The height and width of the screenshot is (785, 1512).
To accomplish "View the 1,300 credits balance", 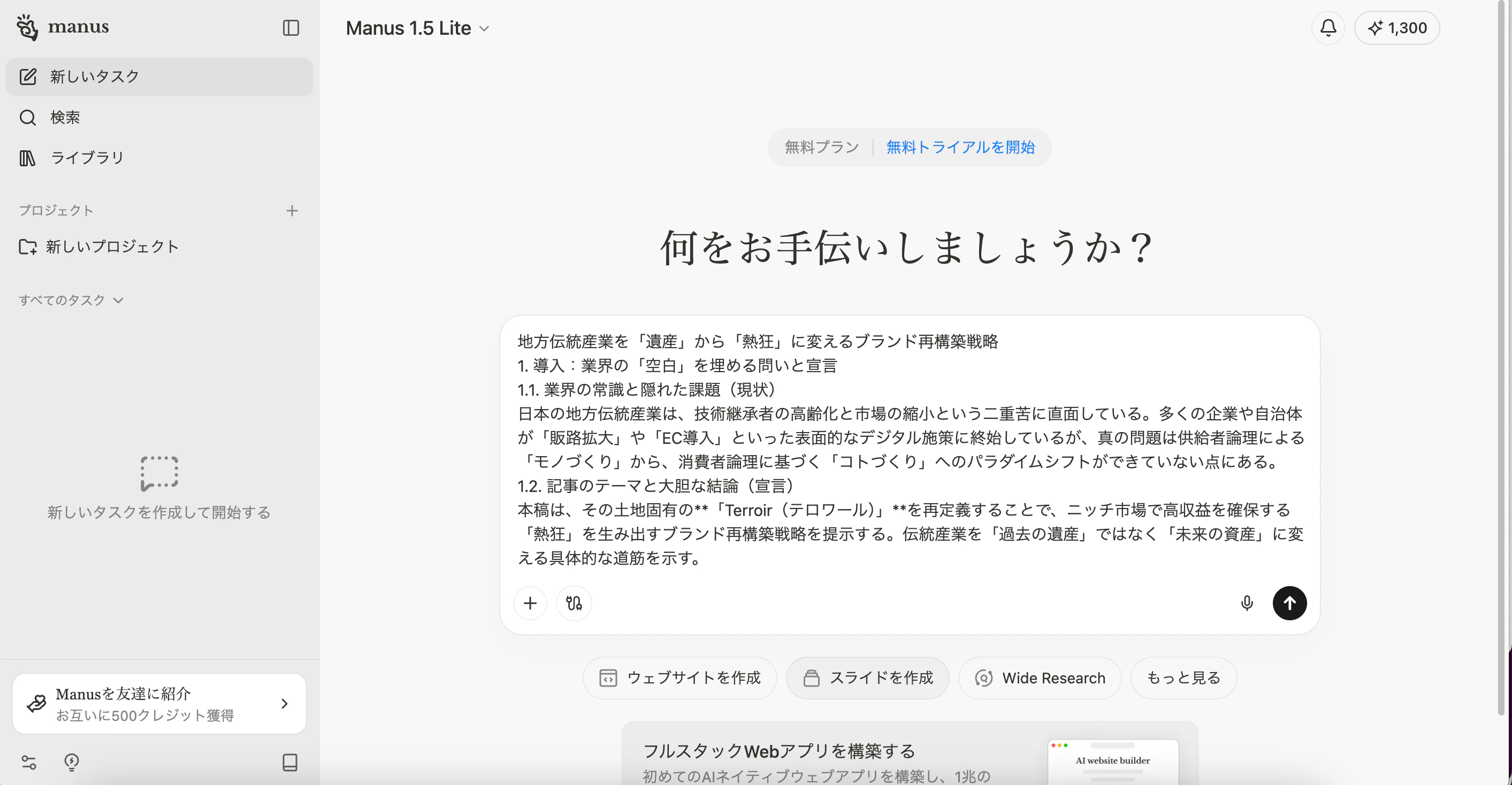I will coord(1397,28).
